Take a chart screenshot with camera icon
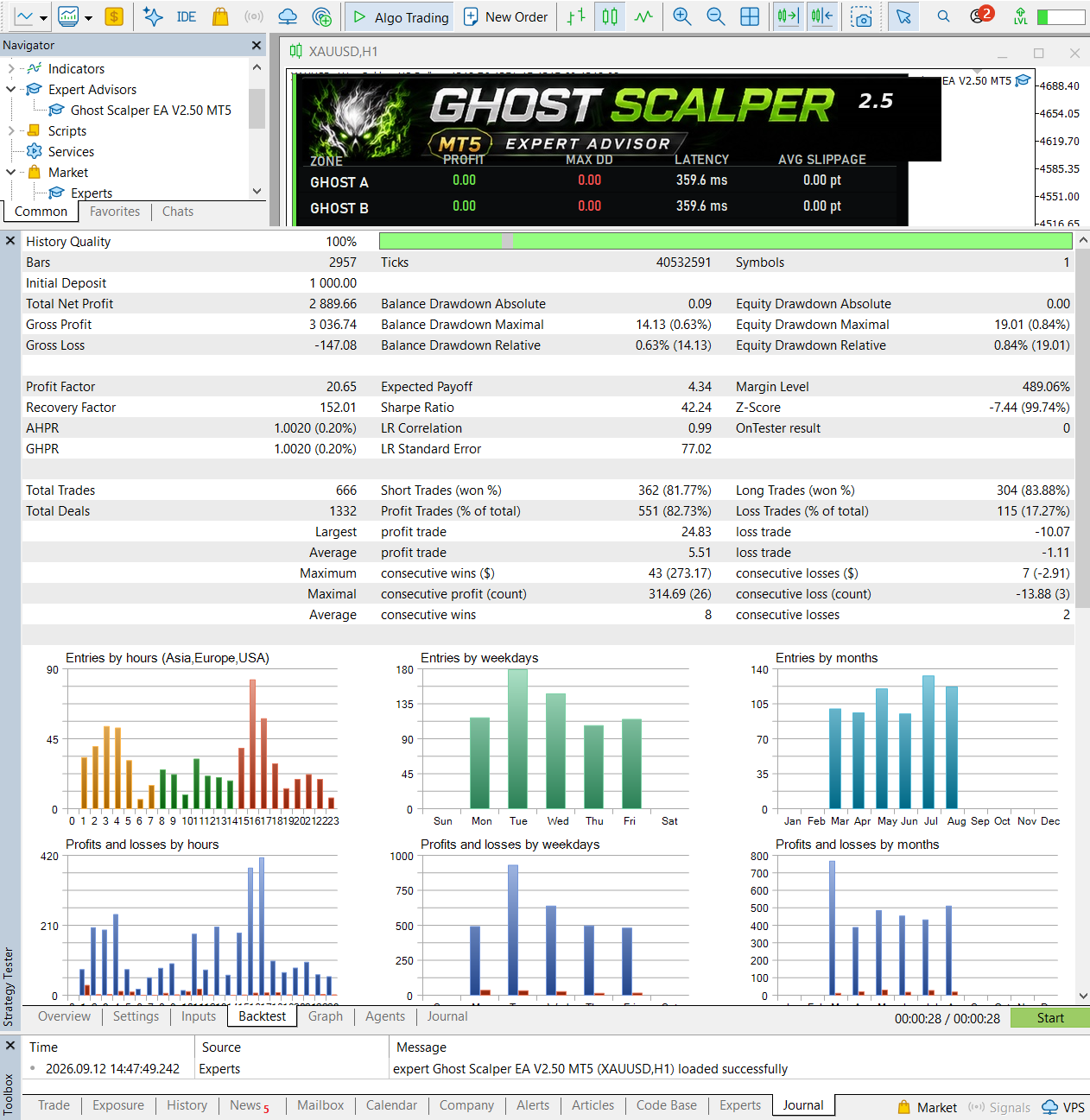The height and width of the screenshot is (1120, 1090). 861,16
